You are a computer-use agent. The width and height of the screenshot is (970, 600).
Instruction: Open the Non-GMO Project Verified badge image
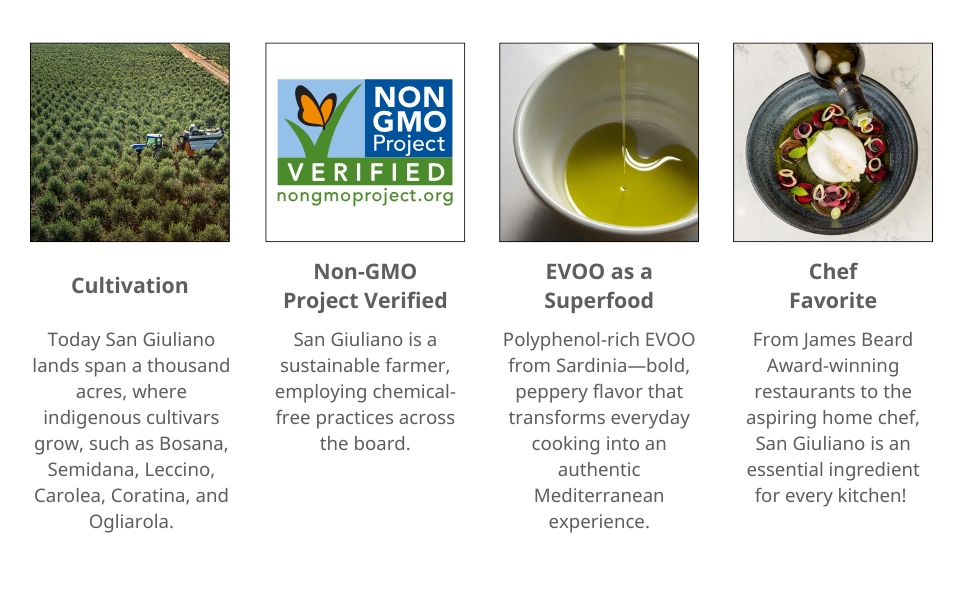pyautogui.click(x=365, y=142)
